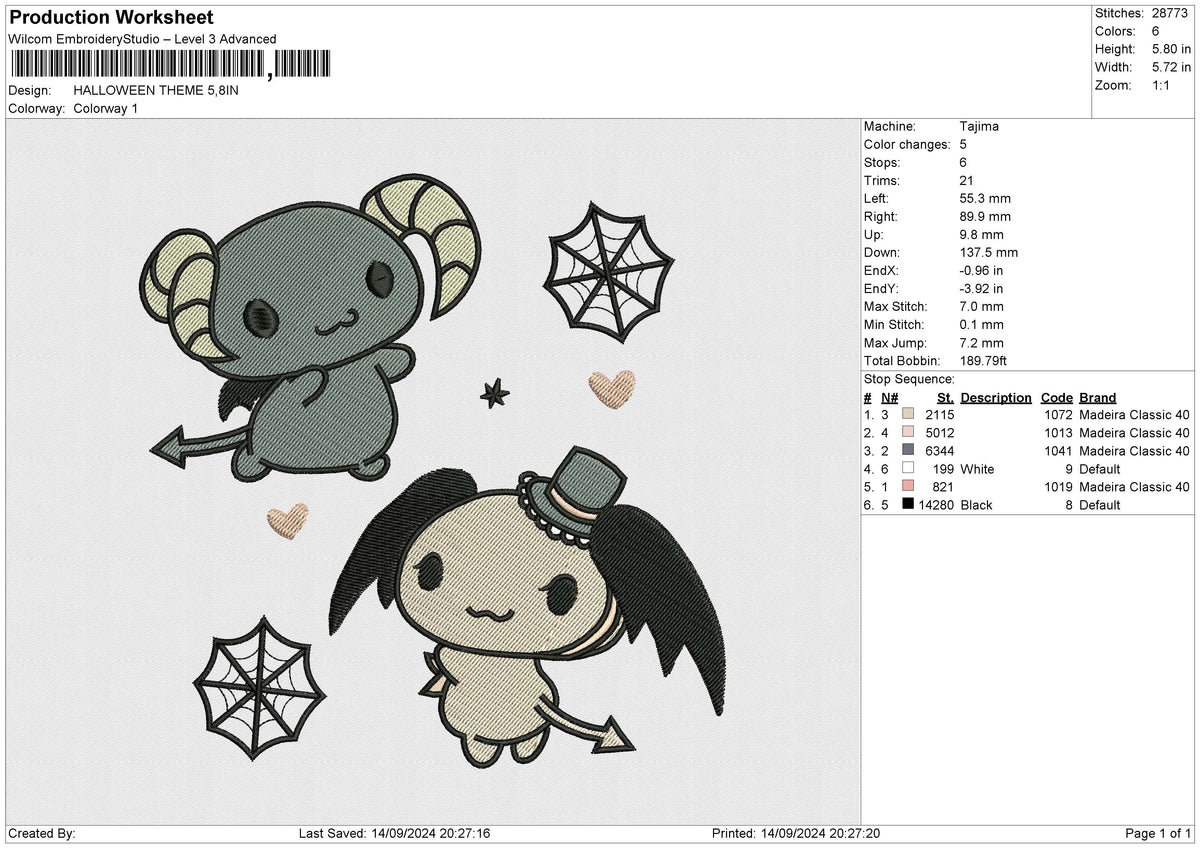This screenshot has width=1200, height=848.
Task: Click the 'Default' brand in the White row
Action: coord(1100,469)
